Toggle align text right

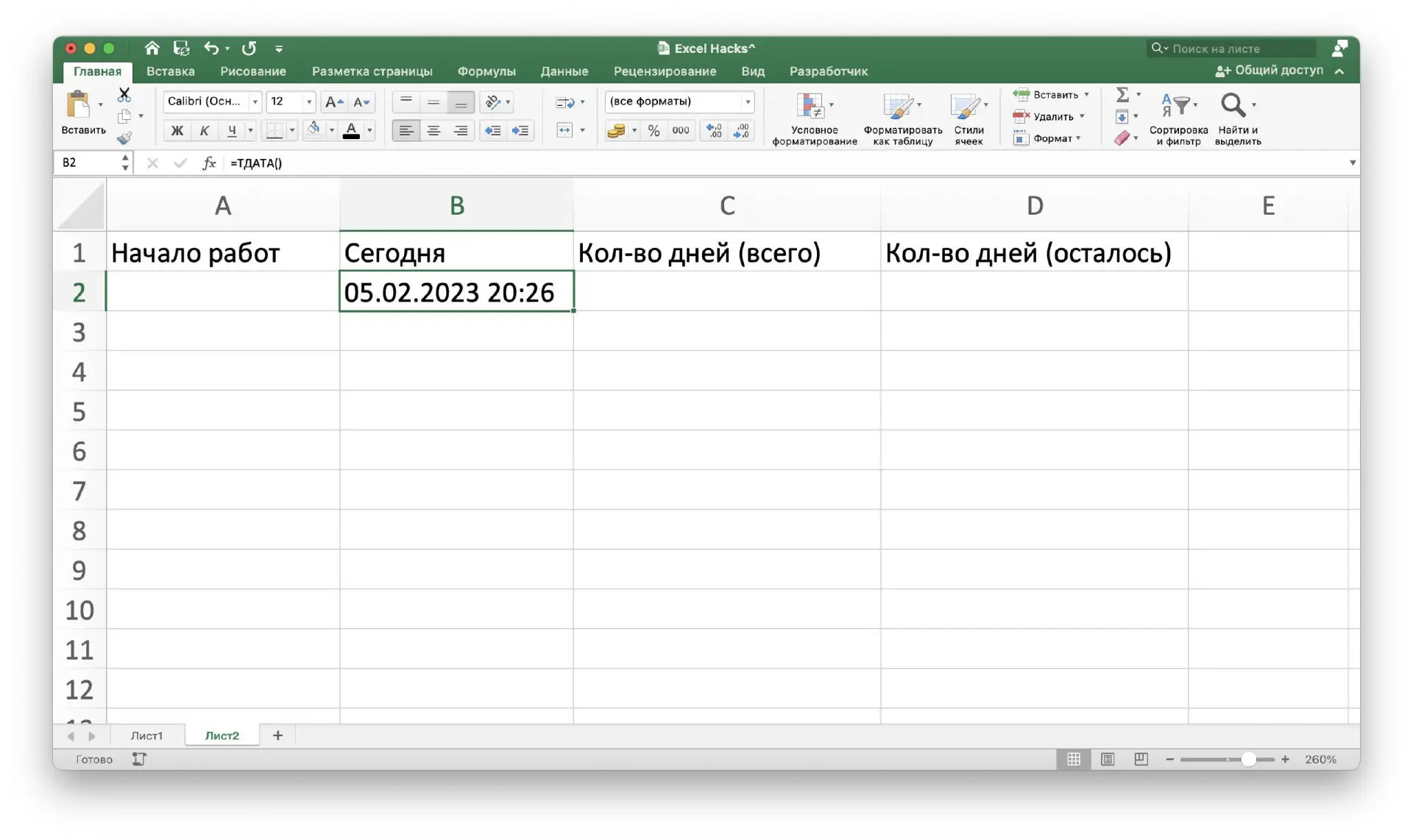(461, 131)
